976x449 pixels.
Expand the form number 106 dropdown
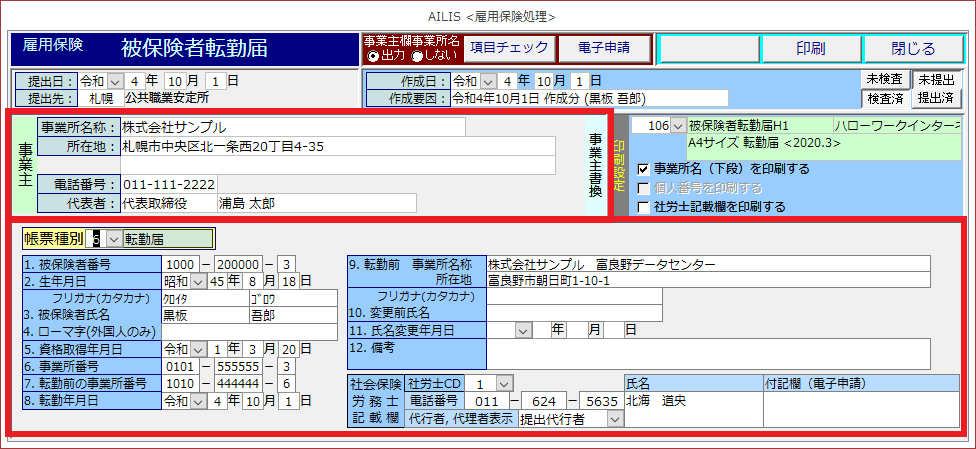coord(678,126)
